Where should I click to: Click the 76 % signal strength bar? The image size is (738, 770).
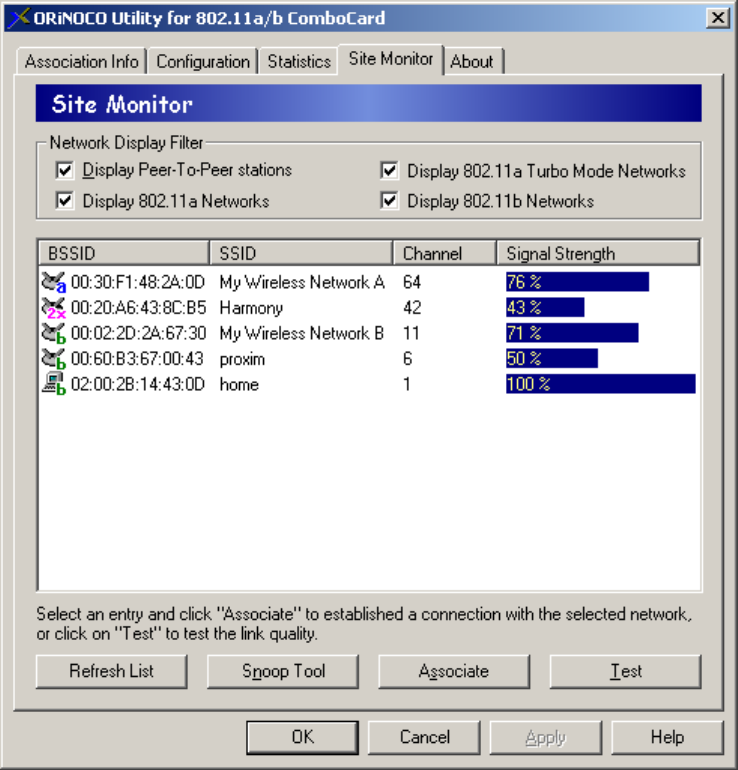pyautogui.click(x=577, y=282)
